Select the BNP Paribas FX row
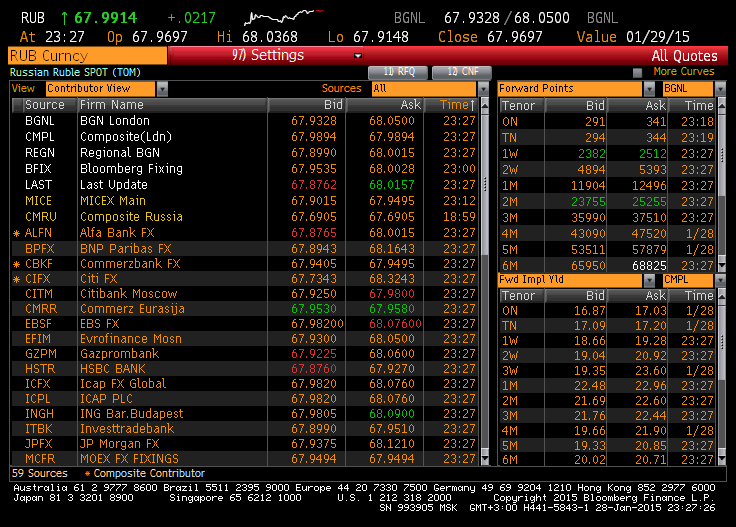Screen dimensions: 736x527 [x=245, y=249]
